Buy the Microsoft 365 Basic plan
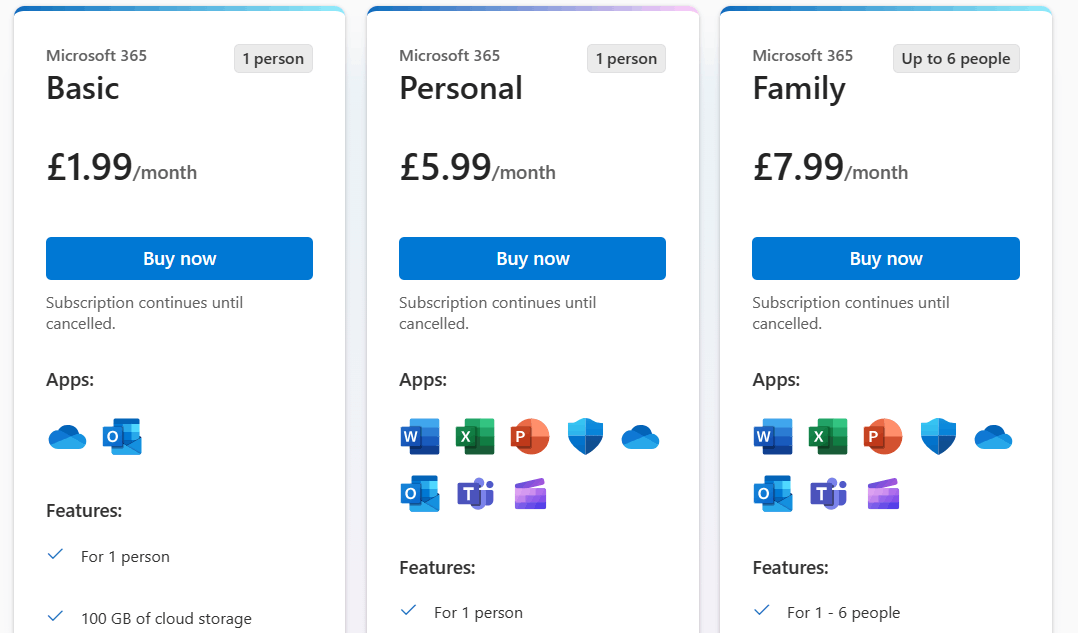Image resolution: width=1078 pixels, height=633 pixels. (x=179, y=259)
